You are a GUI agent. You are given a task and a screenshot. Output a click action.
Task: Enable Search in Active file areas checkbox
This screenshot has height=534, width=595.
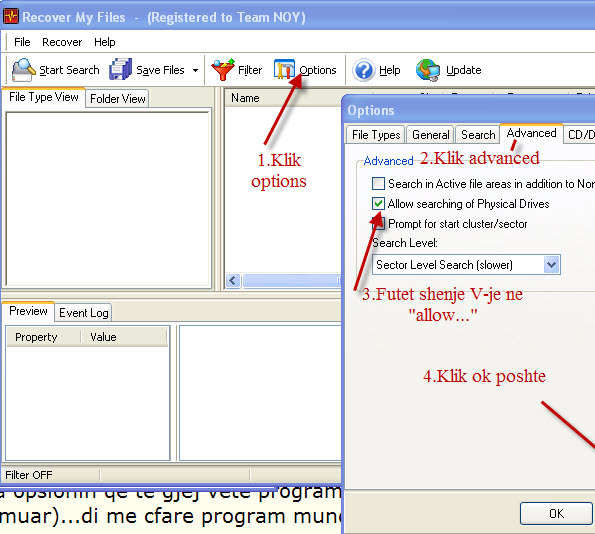[378, 184]
